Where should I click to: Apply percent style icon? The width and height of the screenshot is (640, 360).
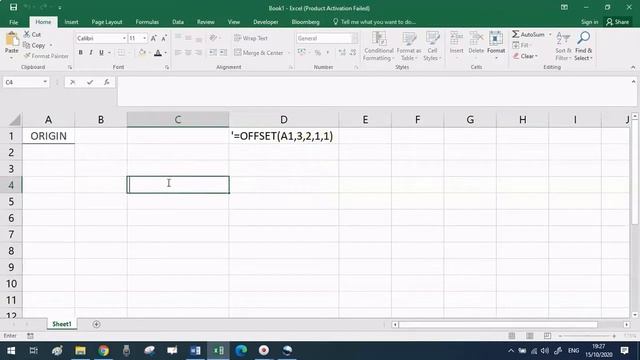point(318,53)
